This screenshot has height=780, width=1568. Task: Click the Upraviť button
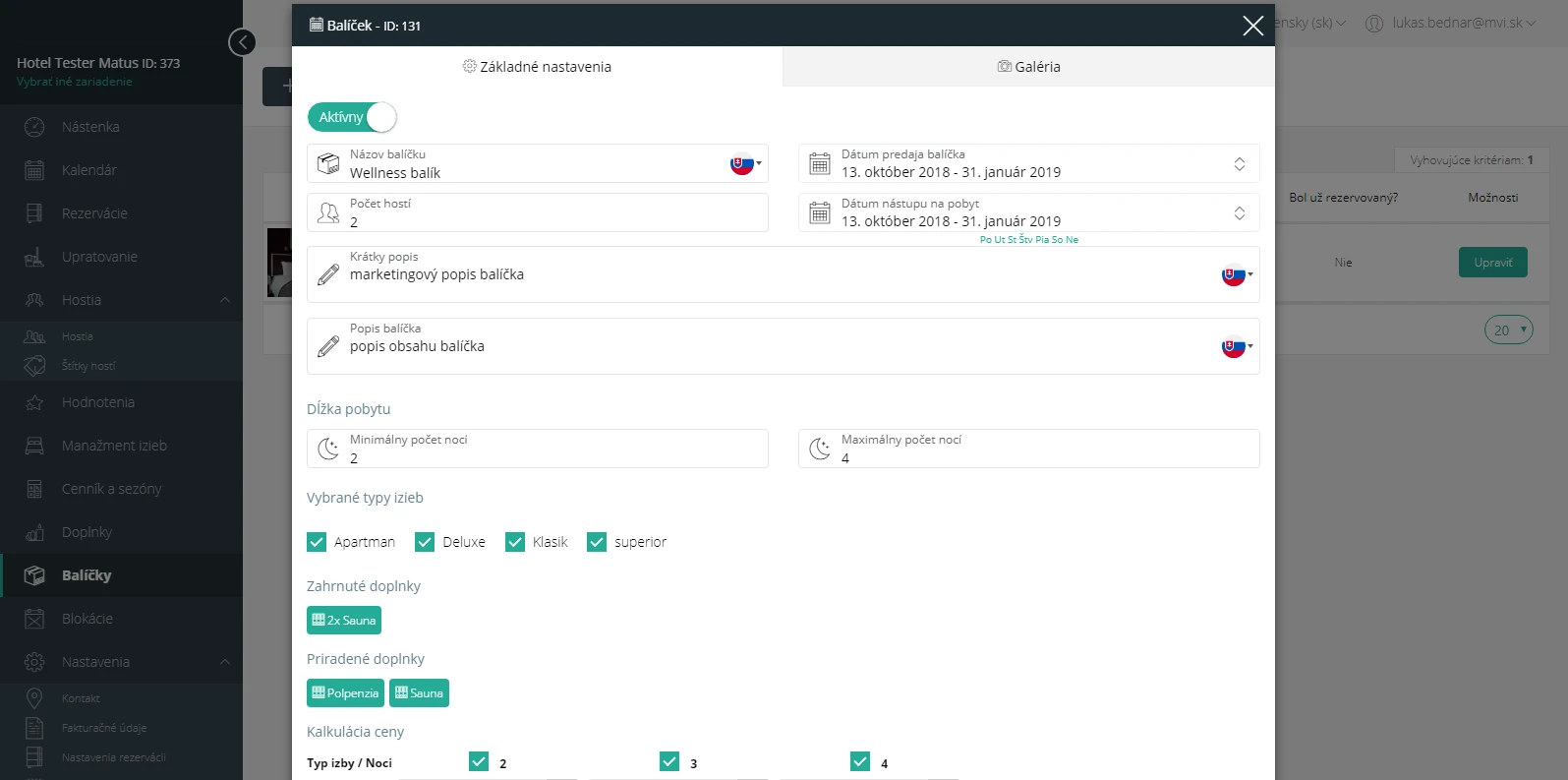point(1492,263)
